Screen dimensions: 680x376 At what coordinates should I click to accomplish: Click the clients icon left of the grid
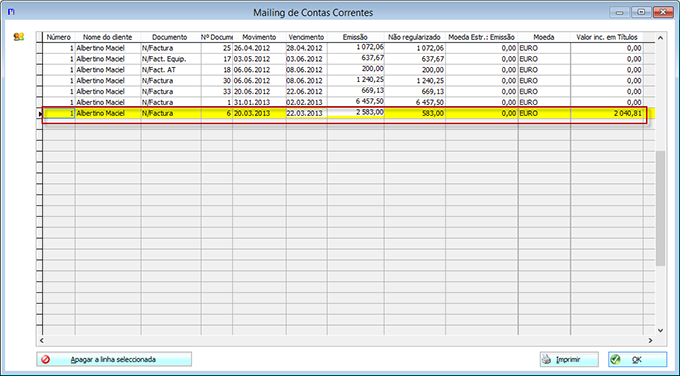[x=19, y=37]
